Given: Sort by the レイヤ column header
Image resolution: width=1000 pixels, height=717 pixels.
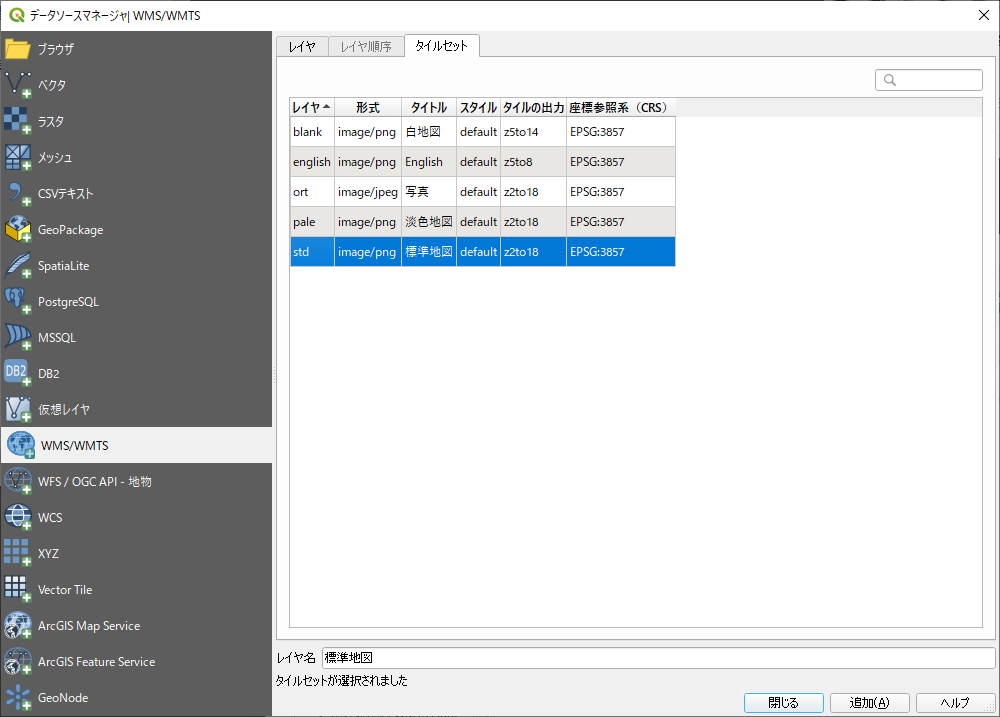Looking at the screenshot, I should pyautogui.click(x=312, y=107).
